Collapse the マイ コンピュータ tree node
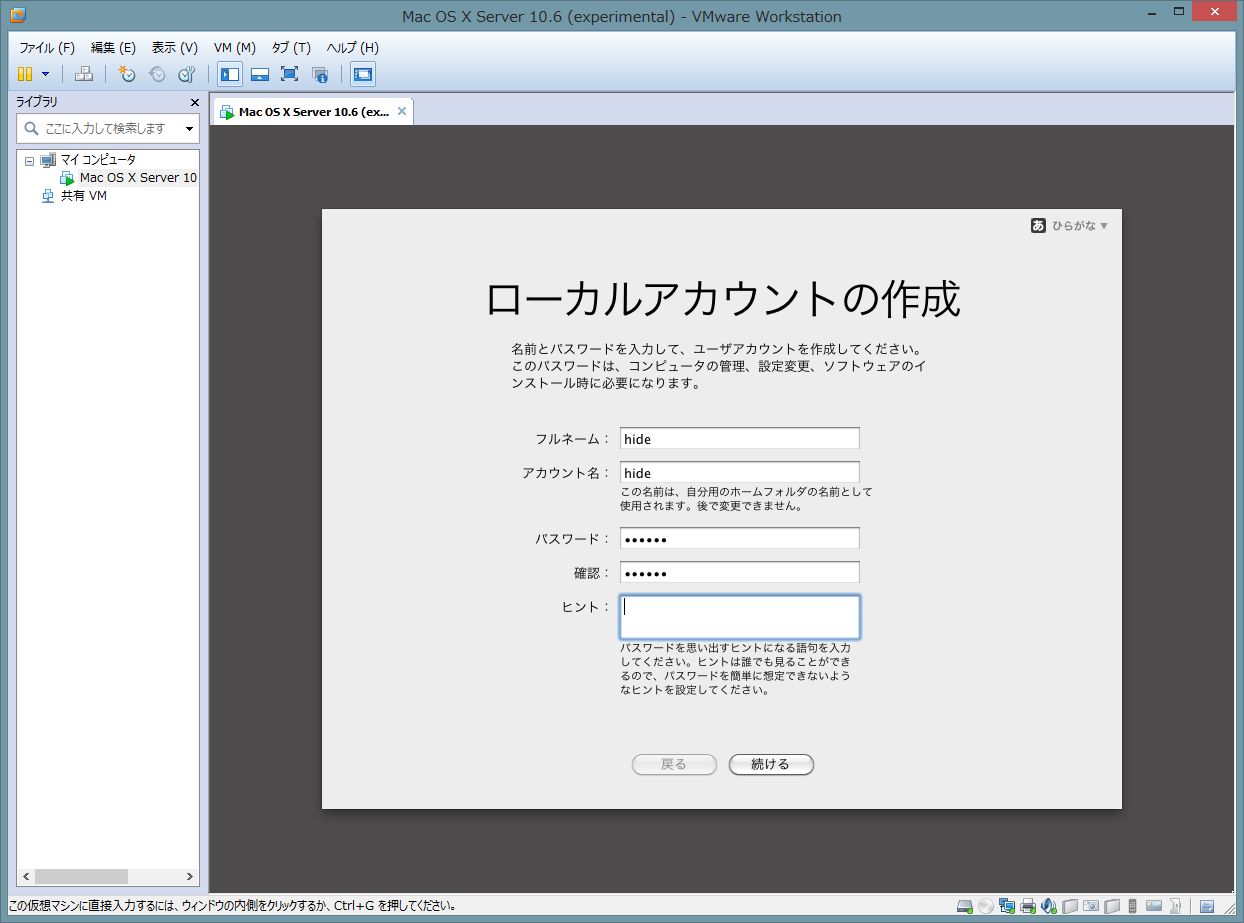 pyautogui.click(x=29, y=160)
